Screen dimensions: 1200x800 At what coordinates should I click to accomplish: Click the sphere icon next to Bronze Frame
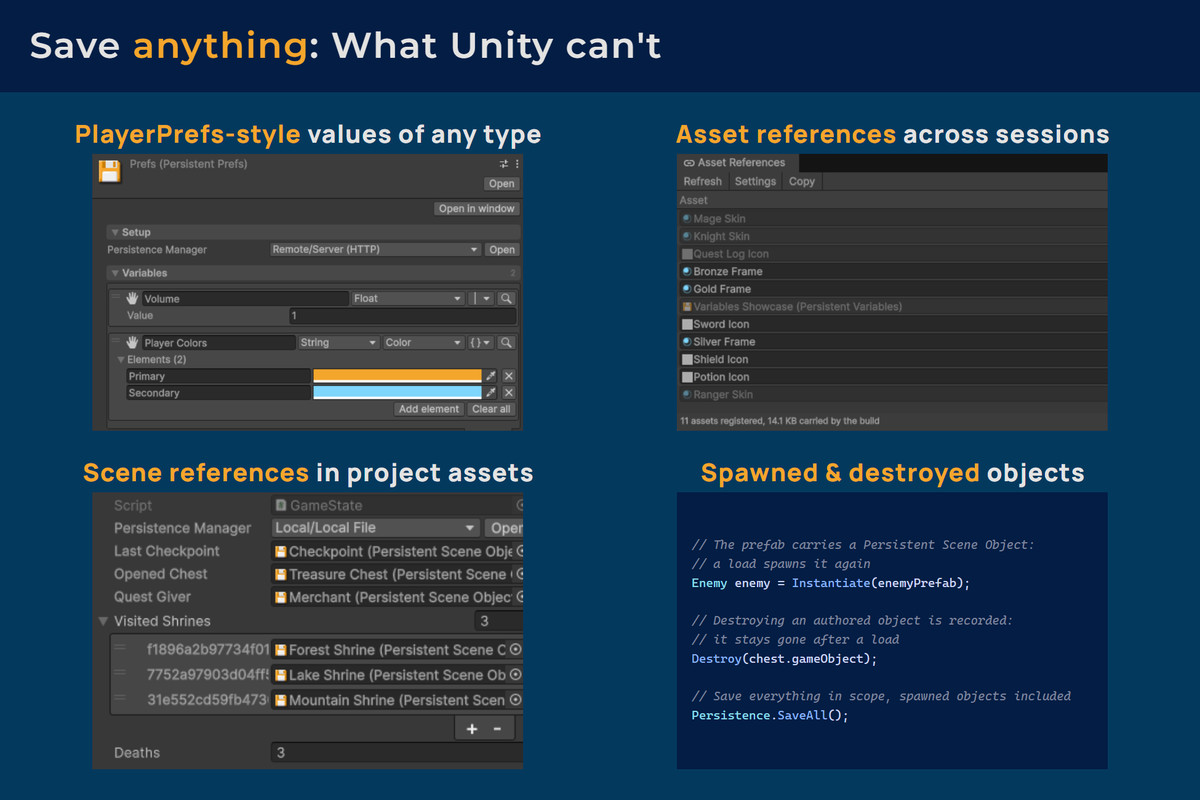coord(687,271)
